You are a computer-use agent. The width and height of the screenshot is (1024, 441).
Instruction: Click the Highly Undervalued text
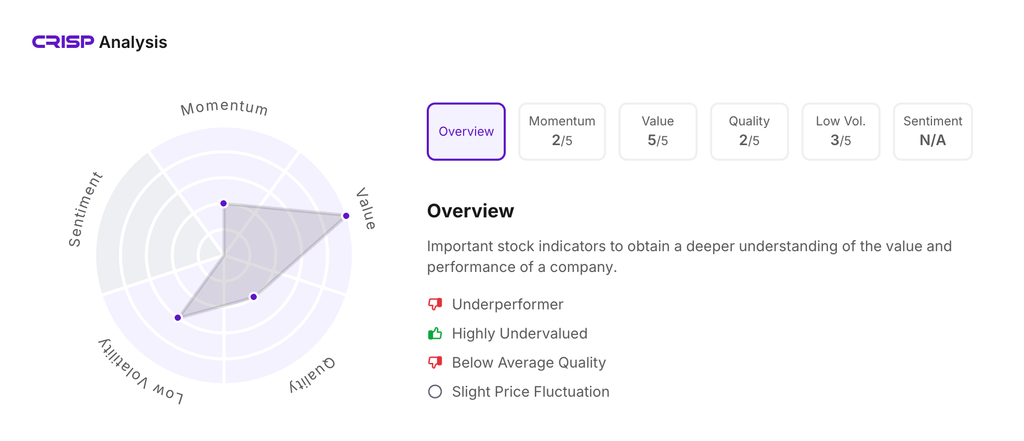click(519, 333)
